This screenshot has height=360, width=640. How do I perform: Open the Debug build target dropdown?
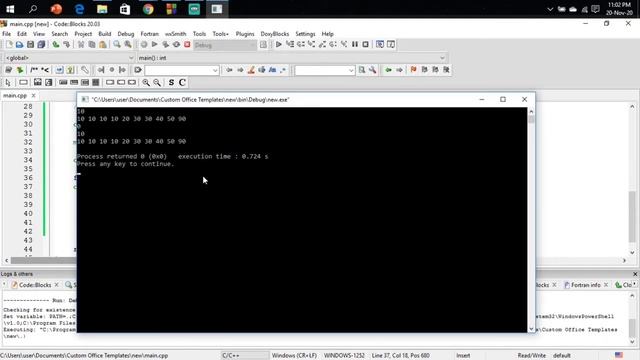[225, 45]
